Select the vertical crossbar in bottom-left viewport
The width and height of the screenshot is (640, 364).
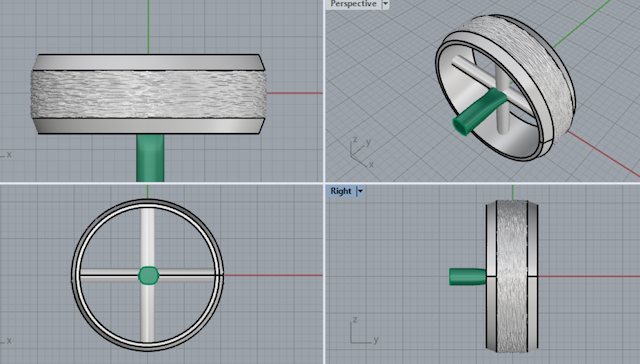147,237
